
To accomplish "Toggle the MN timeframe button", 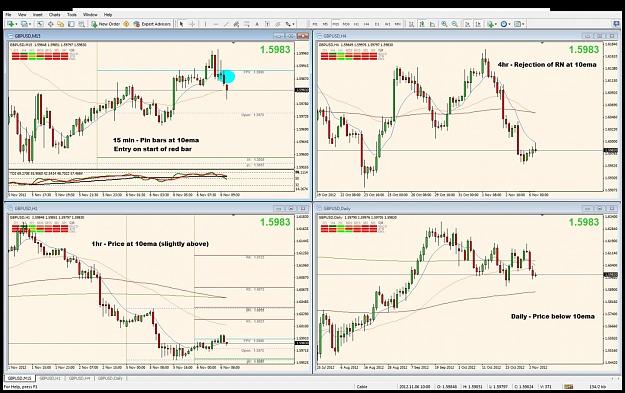I will (x=397, y=24).
